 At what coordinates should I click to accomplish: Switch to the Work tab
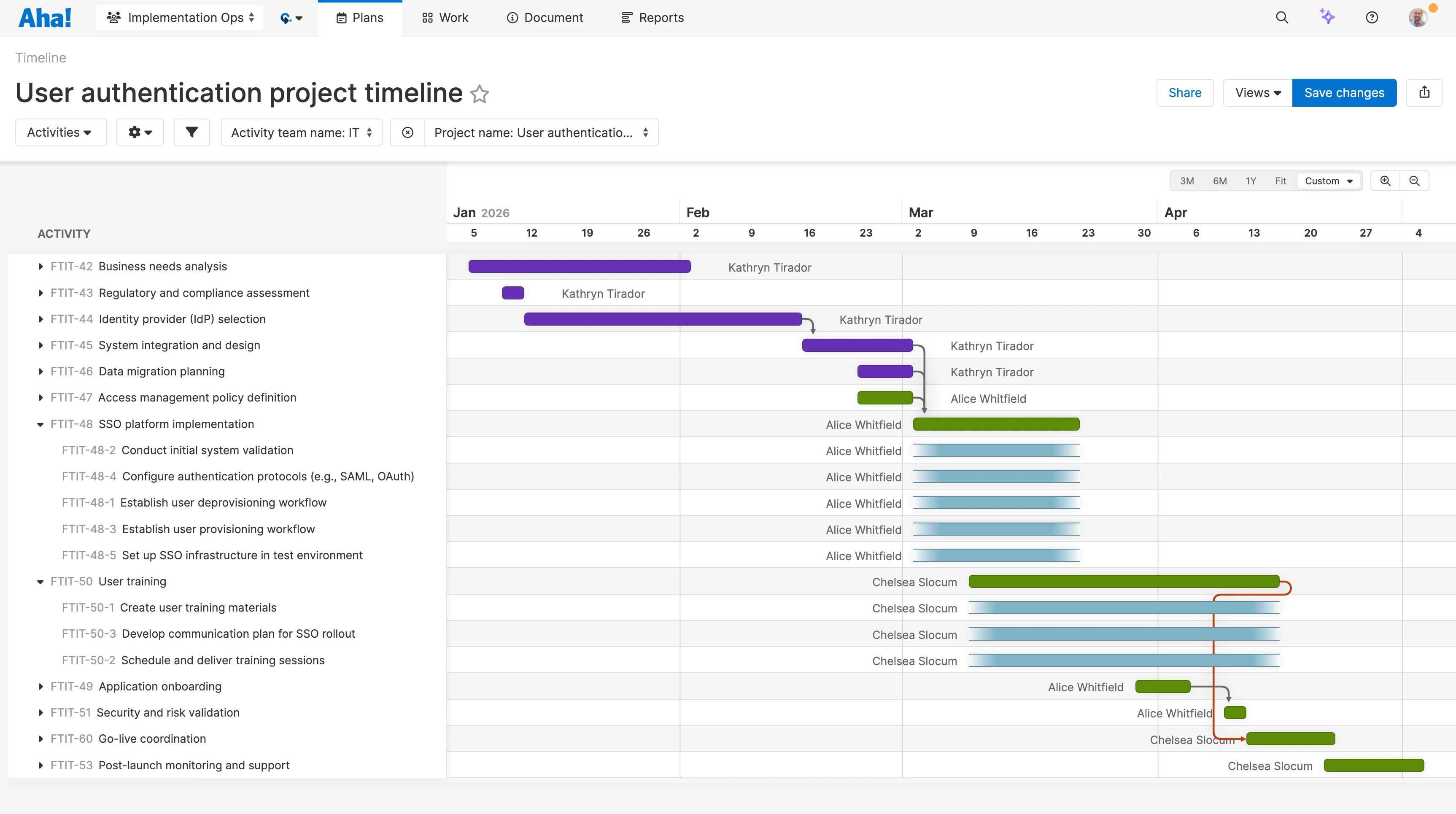(445, 18)
